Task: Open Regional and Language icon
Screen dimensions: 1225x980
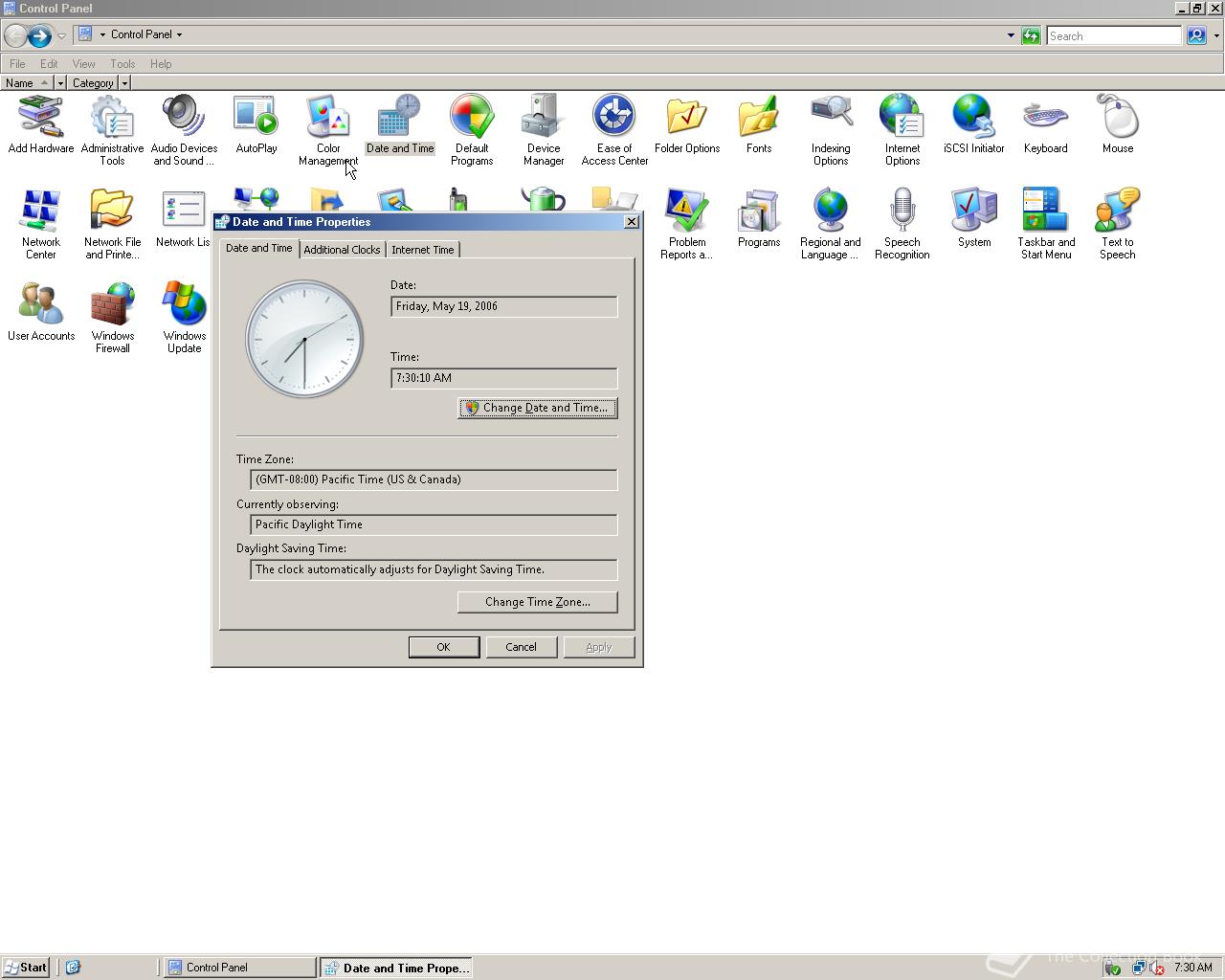Action: tap(831, 224)
